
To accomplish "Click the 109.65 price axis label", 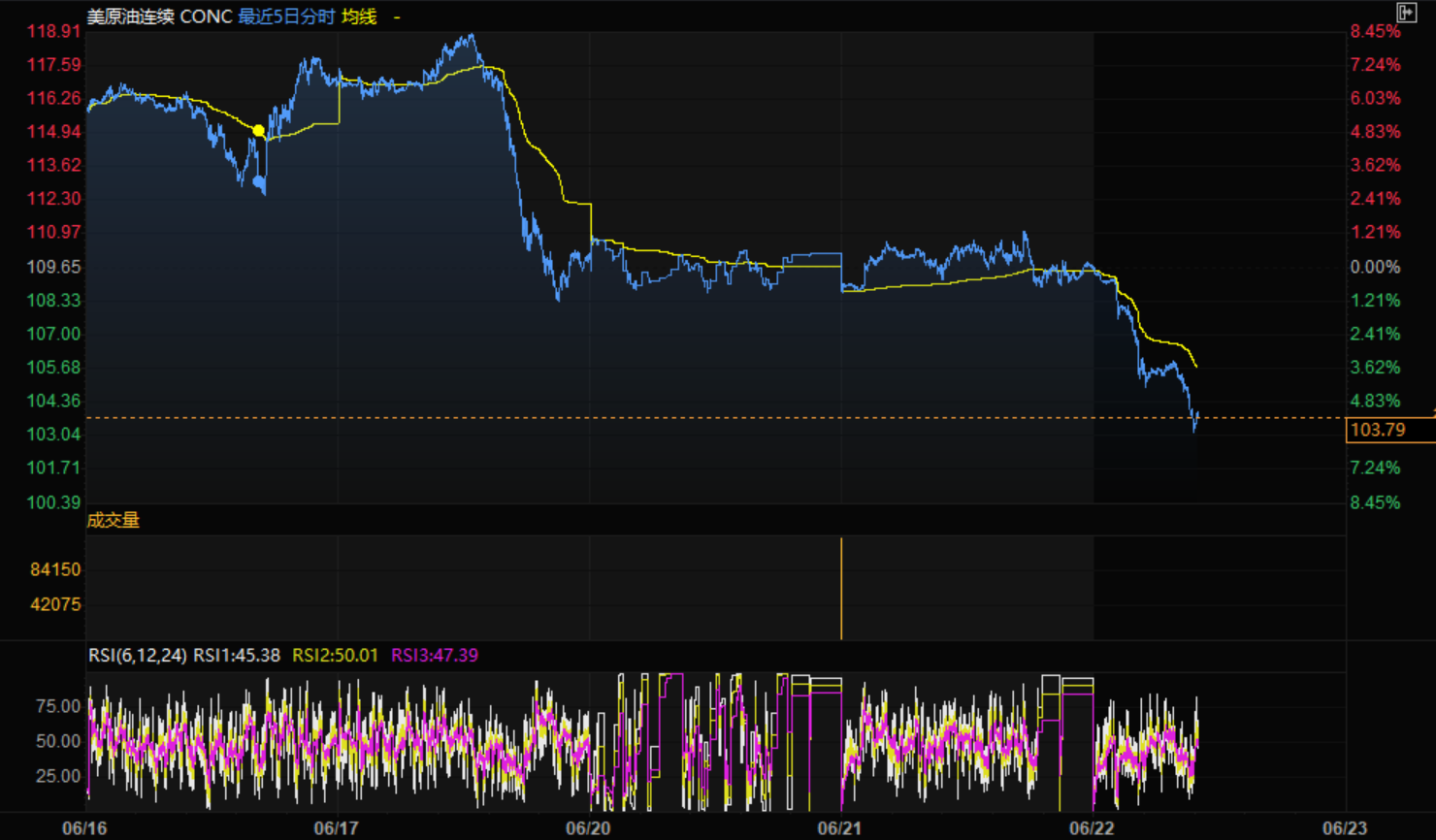I will 54,266.
